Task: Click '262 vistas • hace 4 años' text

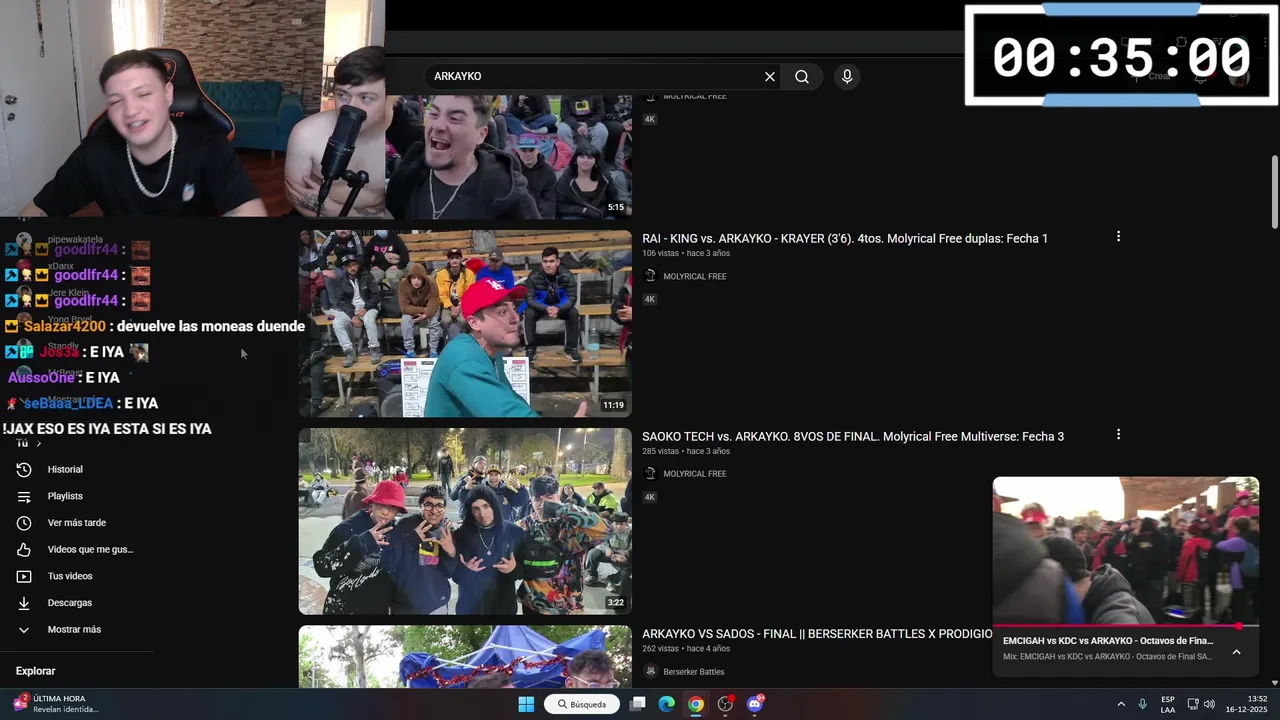Action: click(x=686, y=649)
